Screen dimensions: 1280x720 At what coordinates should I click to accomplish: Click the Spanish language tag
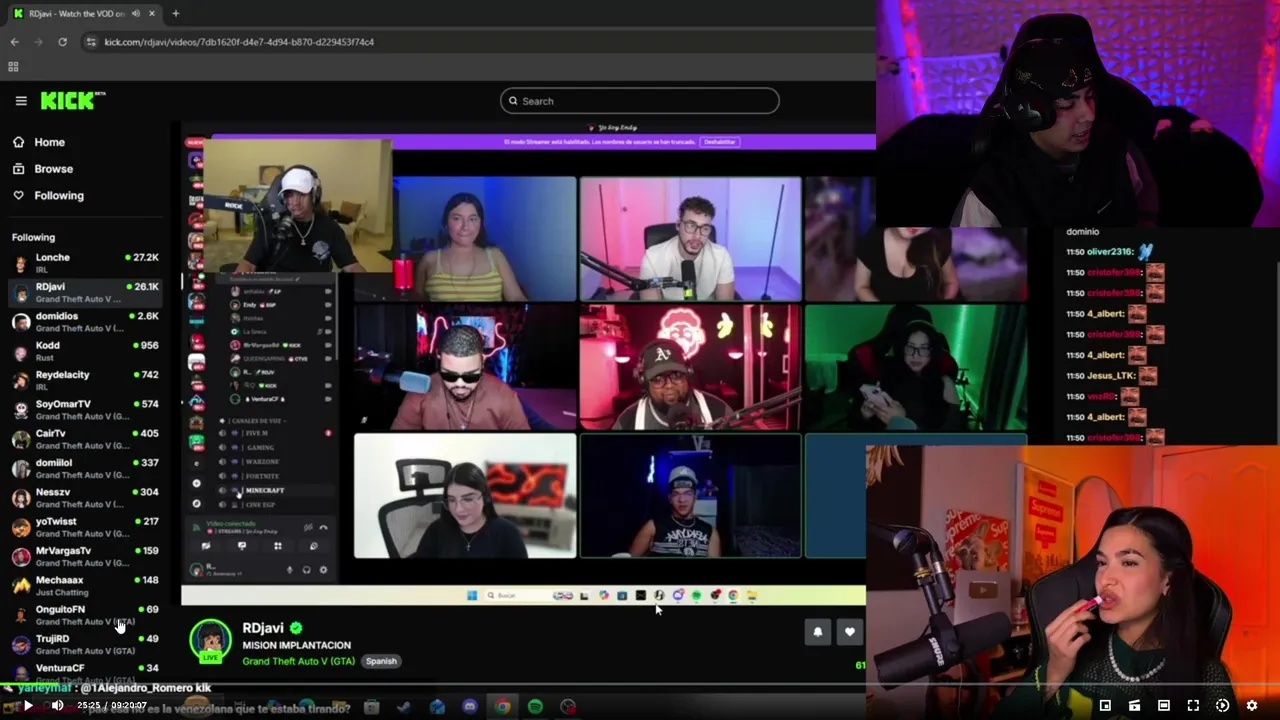point(381,661)
